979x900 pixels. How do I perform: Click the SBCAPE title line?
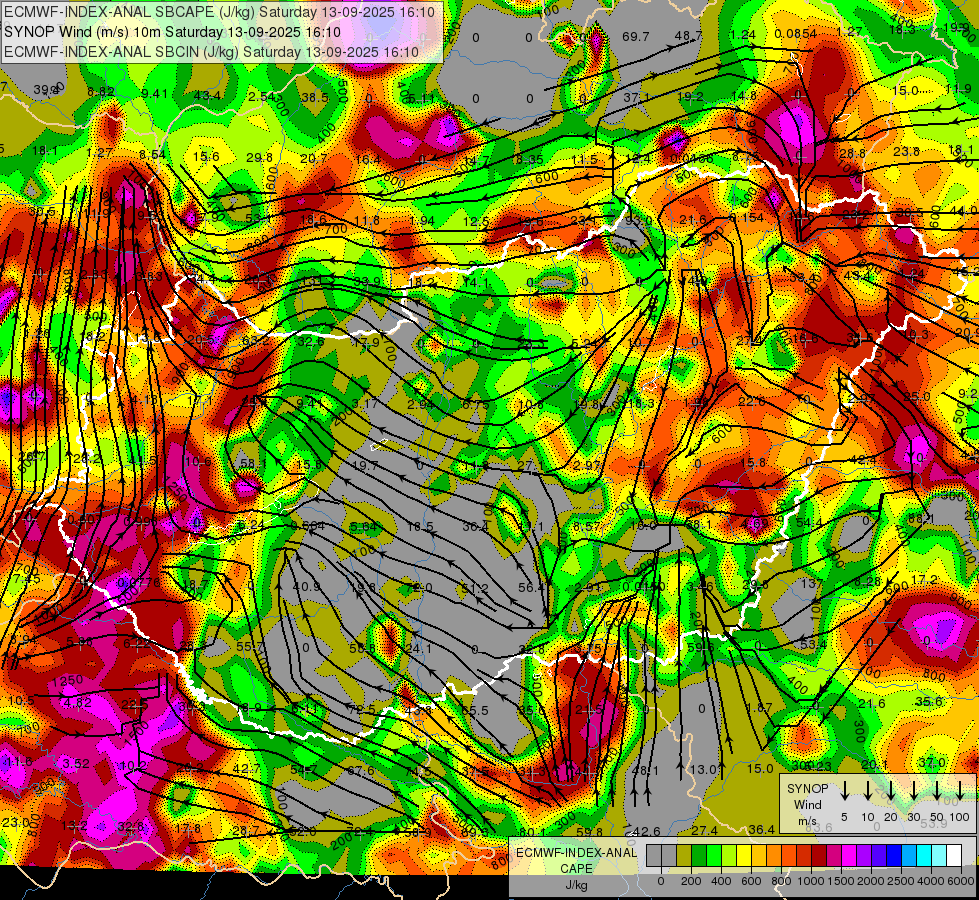[x=219, y=12]
